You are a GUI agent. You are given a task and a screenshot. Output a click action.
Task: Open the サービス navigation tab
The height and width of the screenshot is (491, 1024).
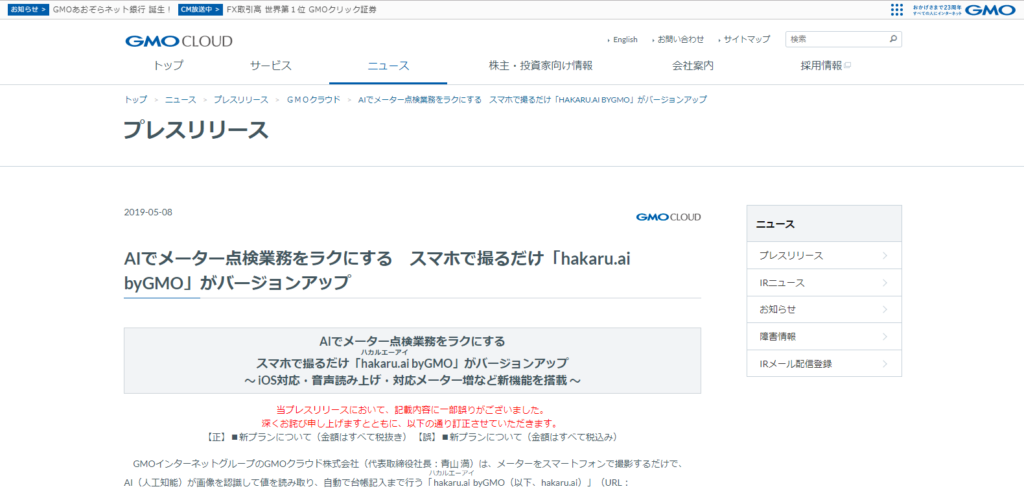point(270,65)
